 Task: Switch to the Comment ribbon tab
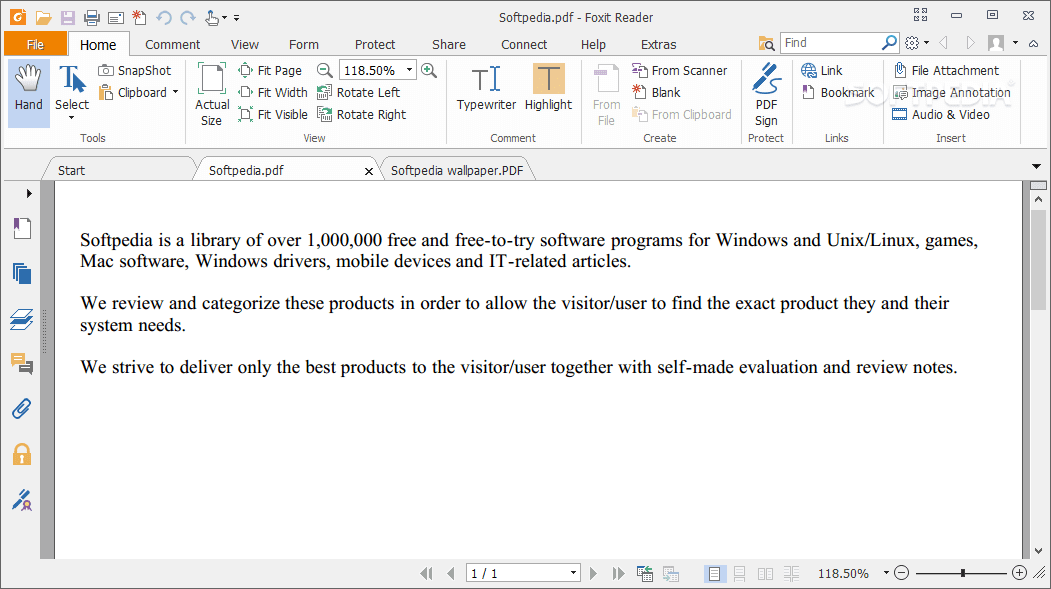172,44
